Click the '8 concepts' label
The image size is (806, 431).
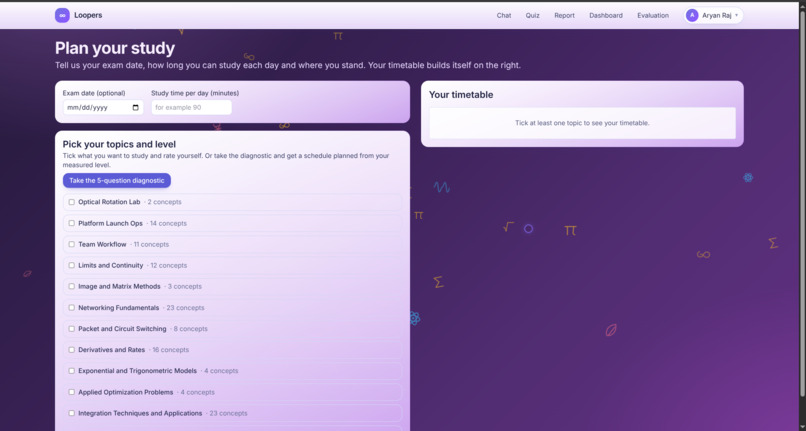191,329
